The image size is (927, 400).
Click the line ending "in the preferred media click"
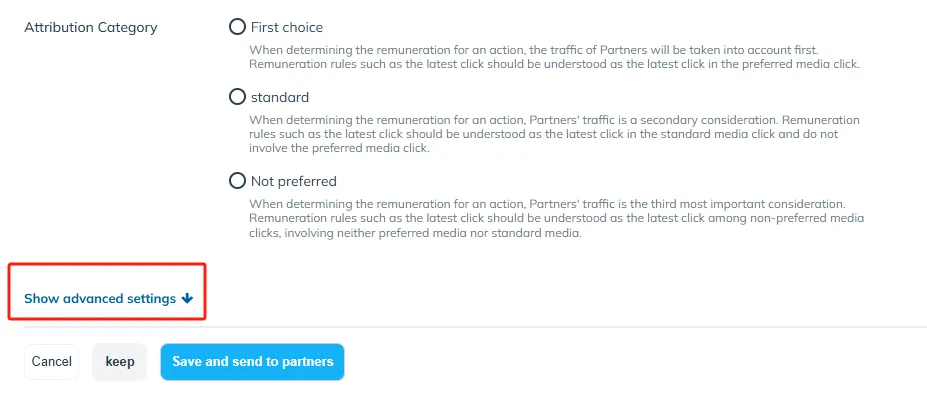[554, 63]
